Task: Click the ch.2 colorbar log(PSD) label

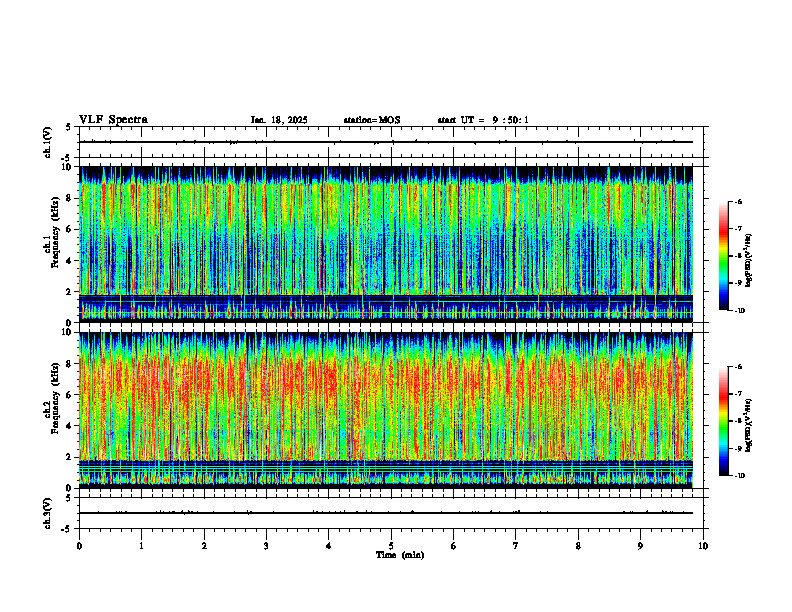Action: [x=749, y=425]
